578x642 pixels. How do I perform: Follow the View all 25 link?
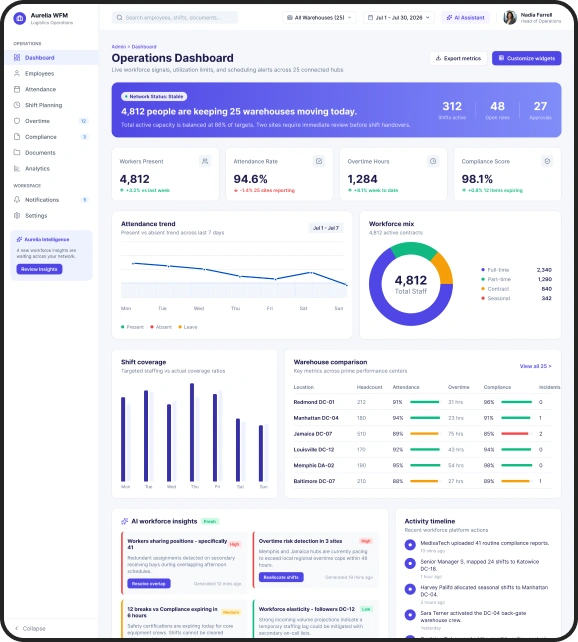tap(535, 366)
